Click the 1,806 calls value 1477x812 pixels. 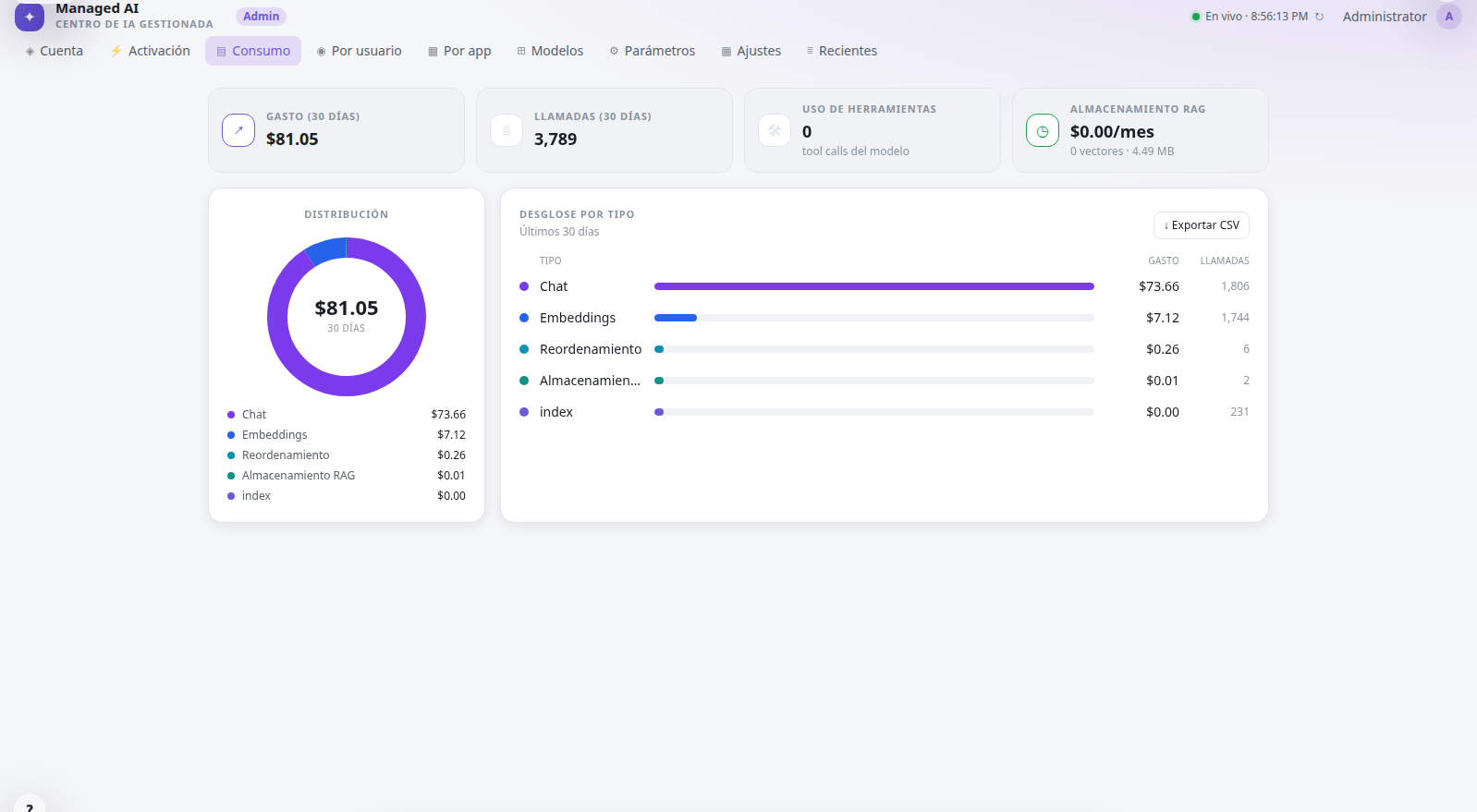pos(1235,286)
